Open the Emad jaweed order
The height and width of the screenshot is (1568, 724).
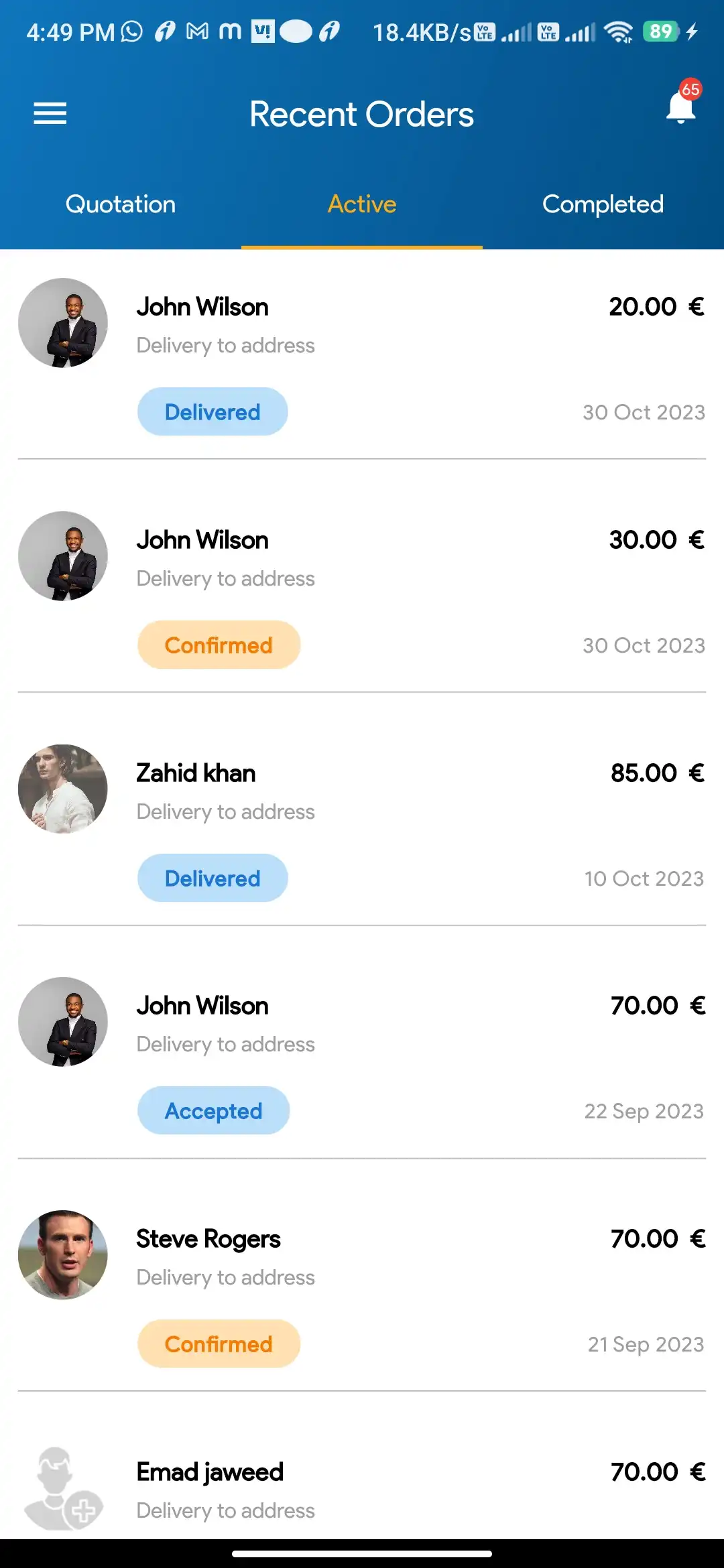coord(362,1489)
